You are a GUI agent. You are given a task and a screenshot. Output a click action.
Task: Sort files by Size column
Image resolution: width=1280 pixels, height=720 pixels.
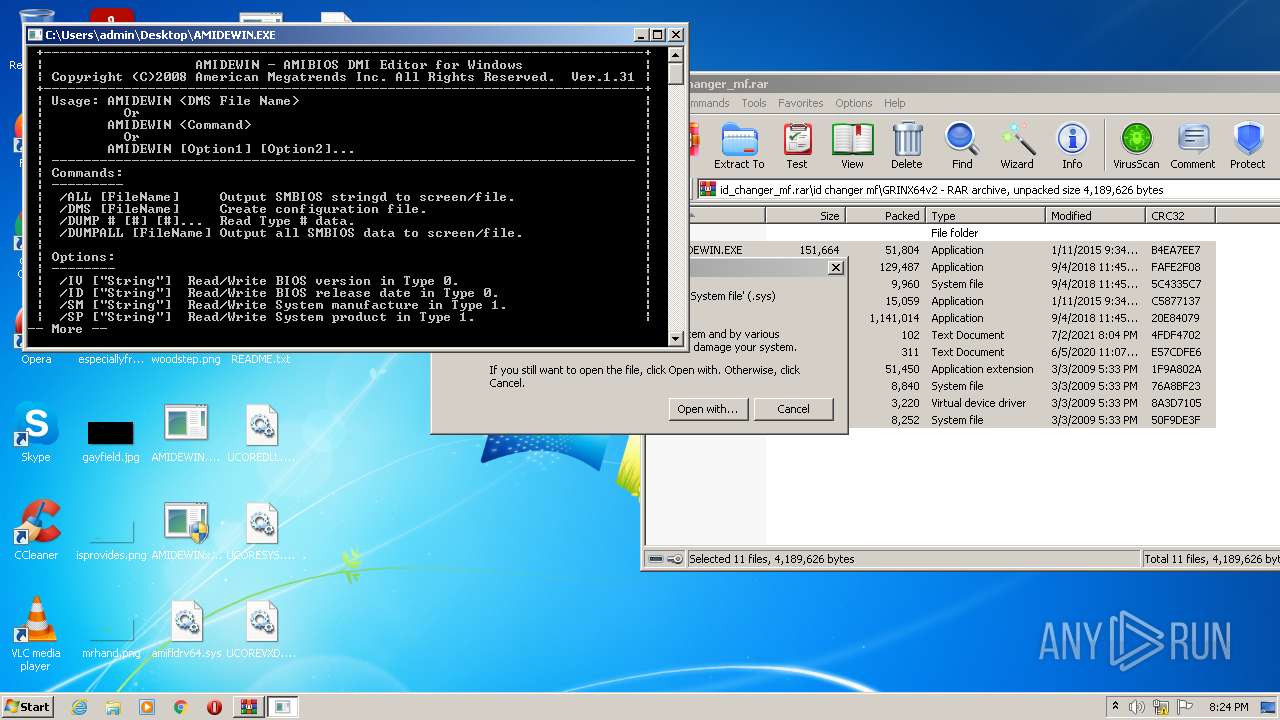click(x=805, y=215)
